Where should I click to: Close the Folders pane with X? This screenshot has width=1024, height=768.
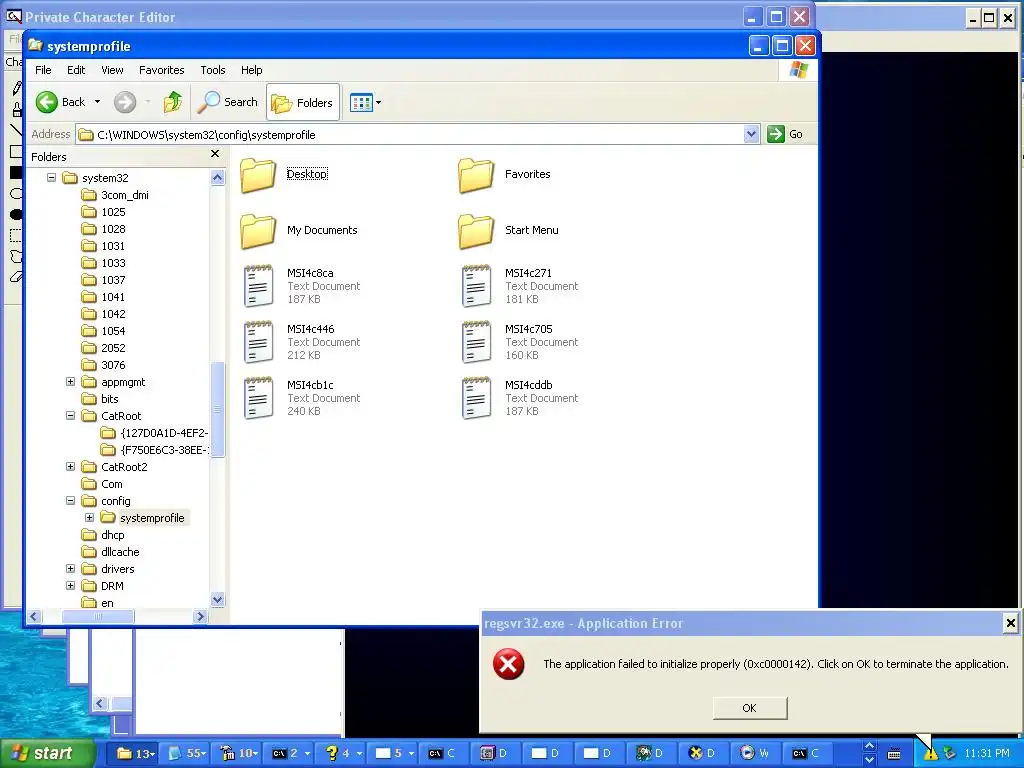(x=215, y=154)
